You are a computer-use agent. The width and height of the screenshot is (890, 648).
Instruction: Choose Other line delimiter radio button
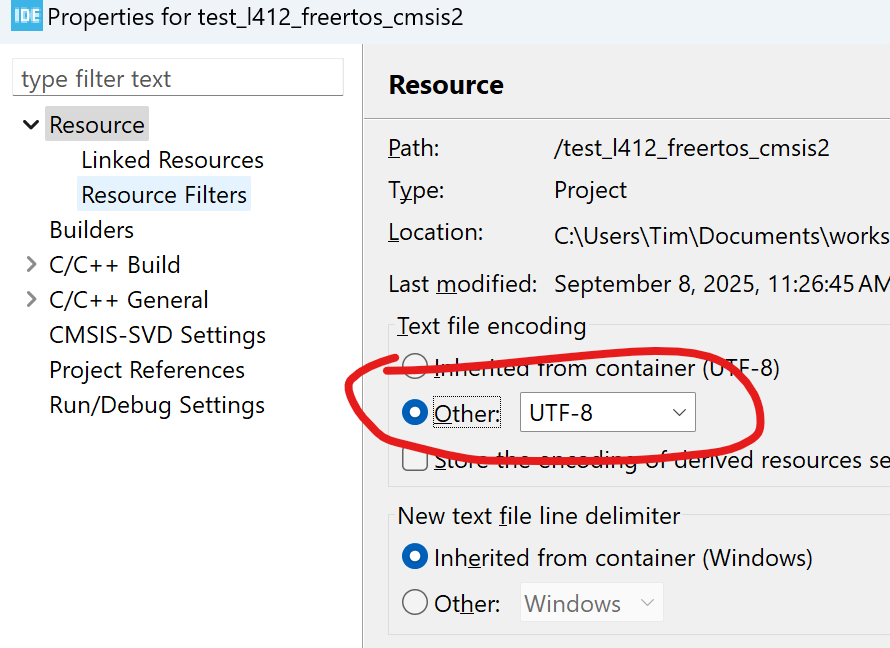[x=415, y=603]
